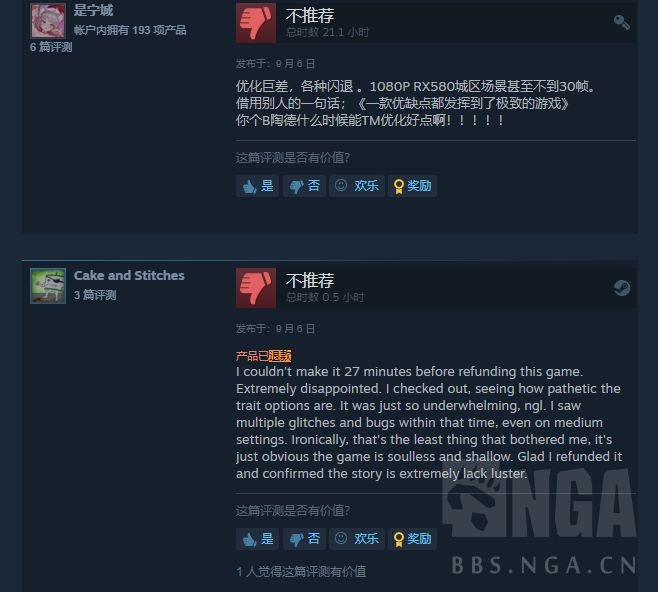Image resolution: width=658 pixels, height=592 pixels.
Task: Give 奖励 award to Cake and Stitches' review
Action: pyautogui.click(x=412, y=539)
